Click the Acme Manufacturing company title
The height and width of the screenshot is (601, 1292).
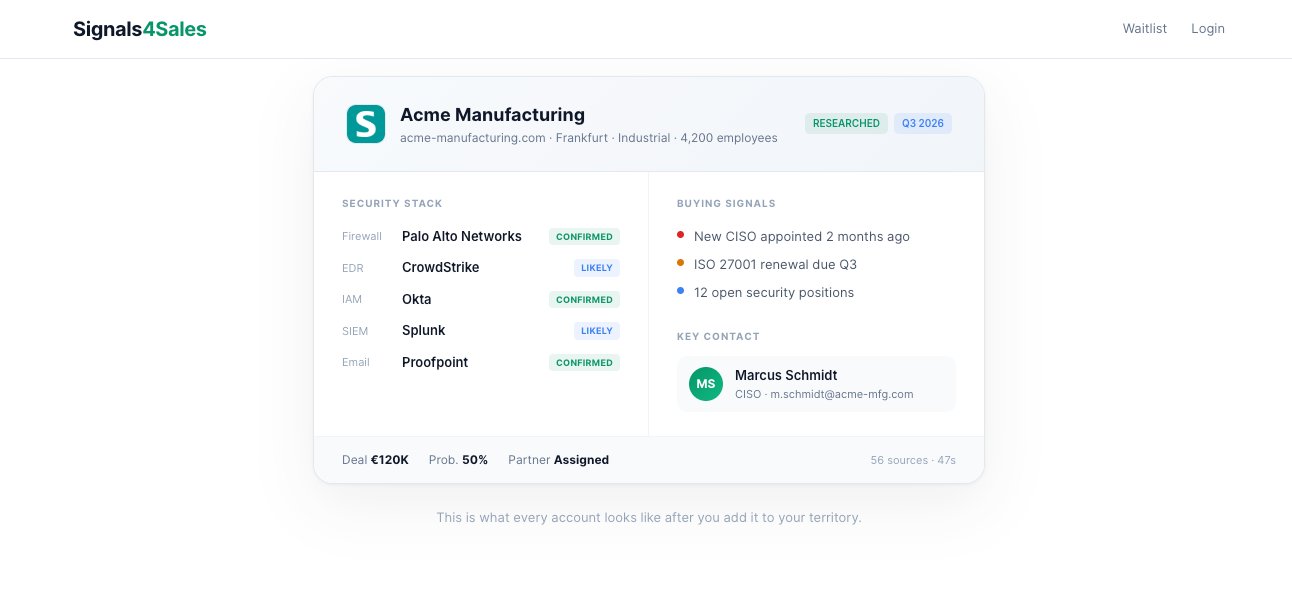click(492, 115)
